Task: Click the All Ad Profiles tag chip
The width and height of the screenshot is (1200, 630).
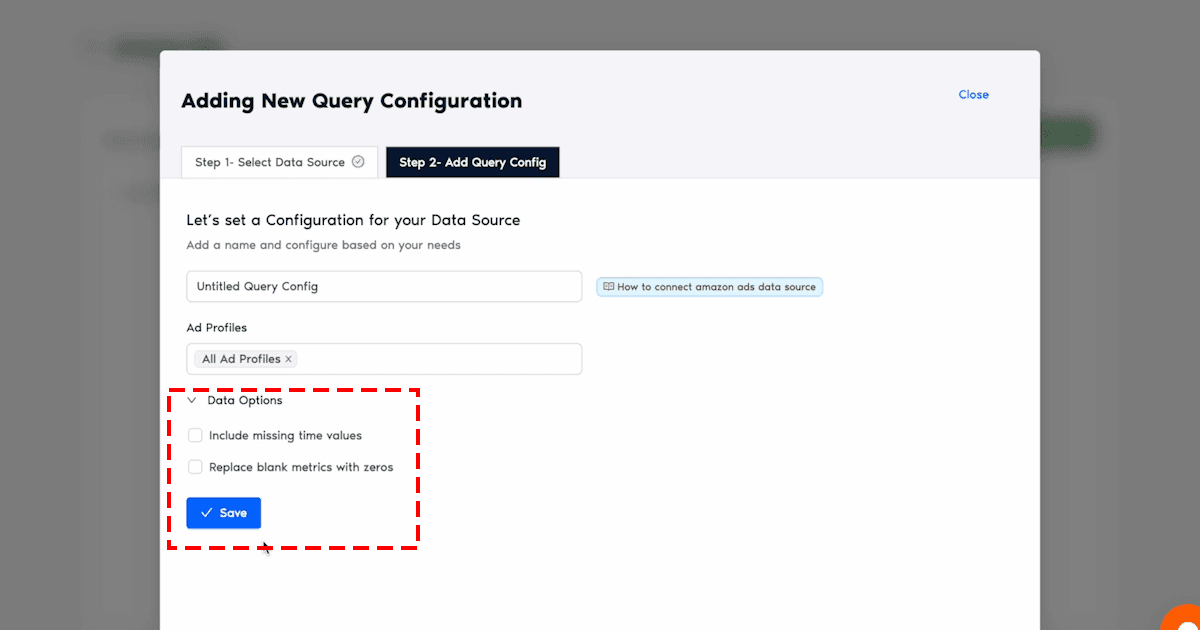Action: click(241, 359)
